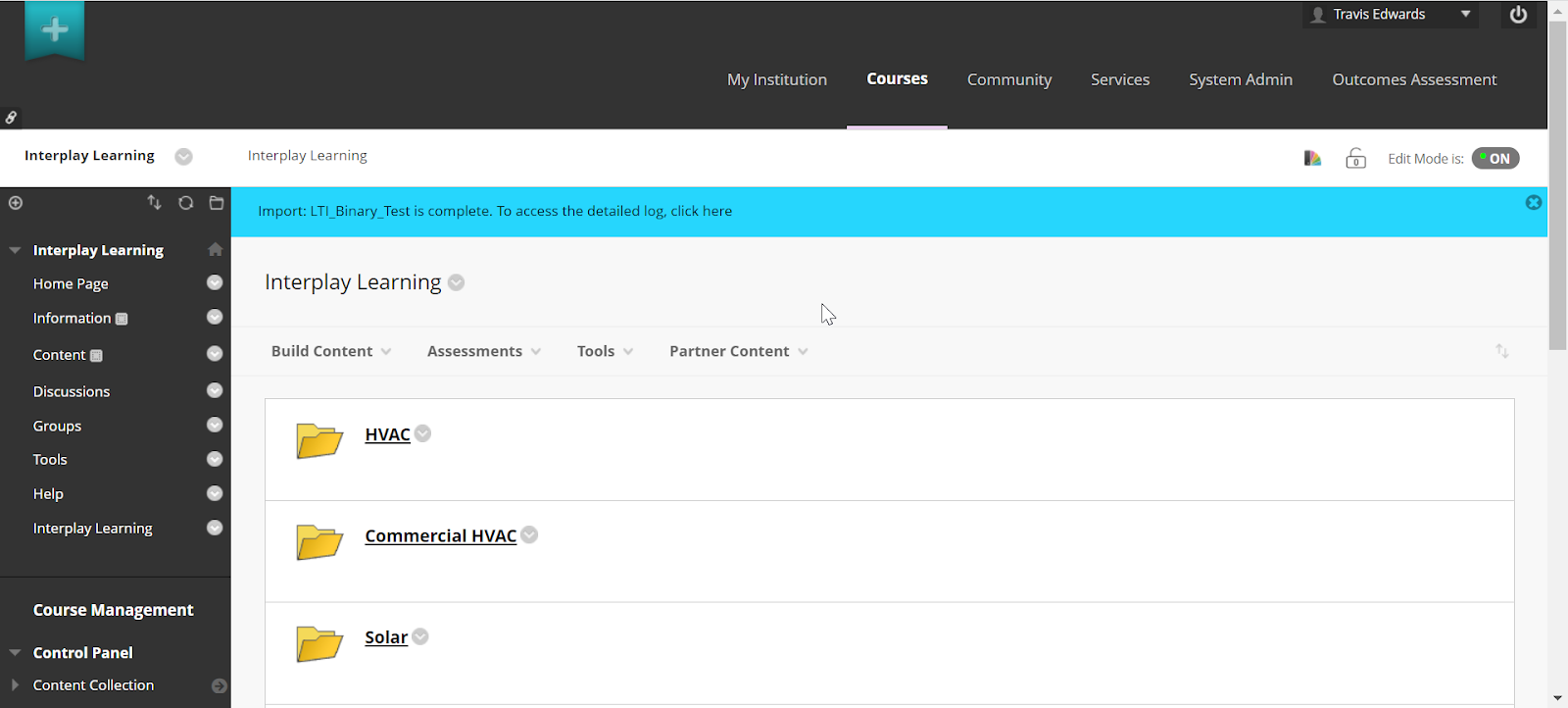The height and width of the screenshot is (708, 1568).
Task: Open Home Page in course menu
Action: click(x=71, y=283)
